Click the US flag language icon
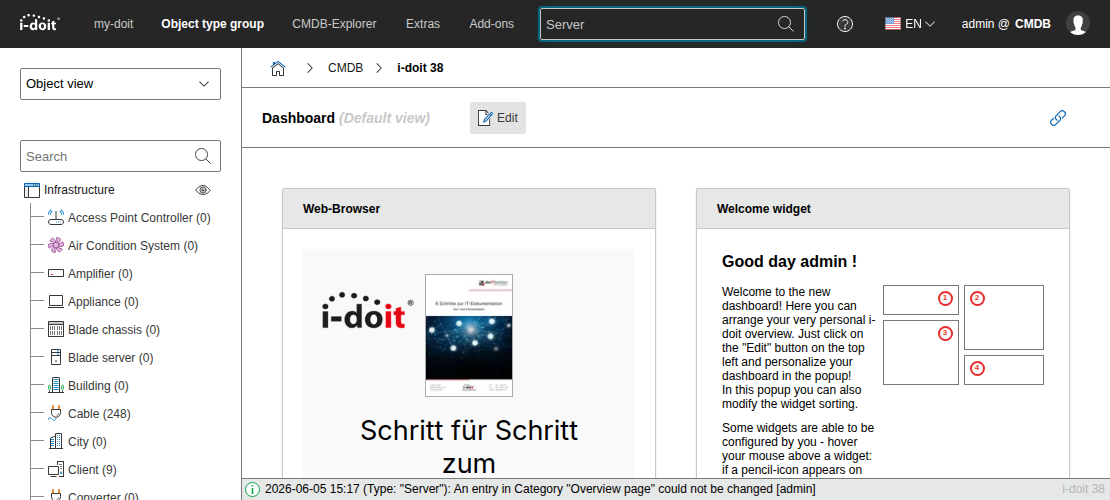The height and width of the screenshot is (500, 1110). (893, 23)
